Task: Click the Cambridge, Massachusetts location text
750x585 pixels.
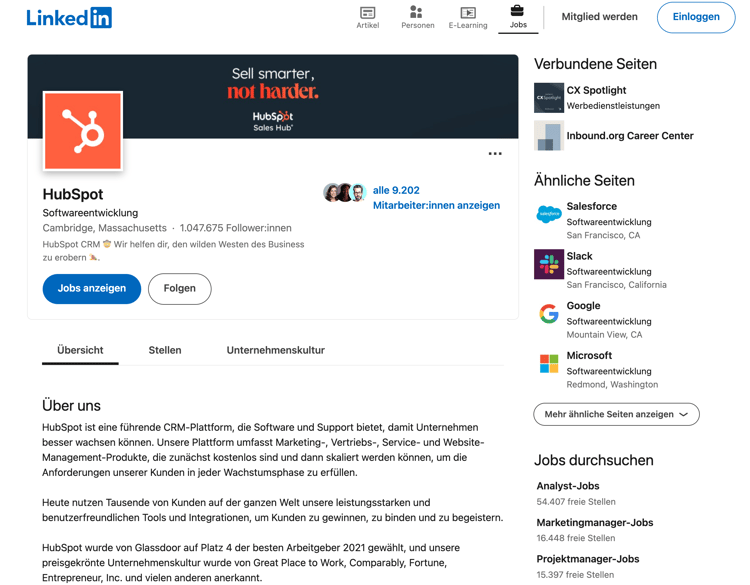Action: click(x=104, y=228)
